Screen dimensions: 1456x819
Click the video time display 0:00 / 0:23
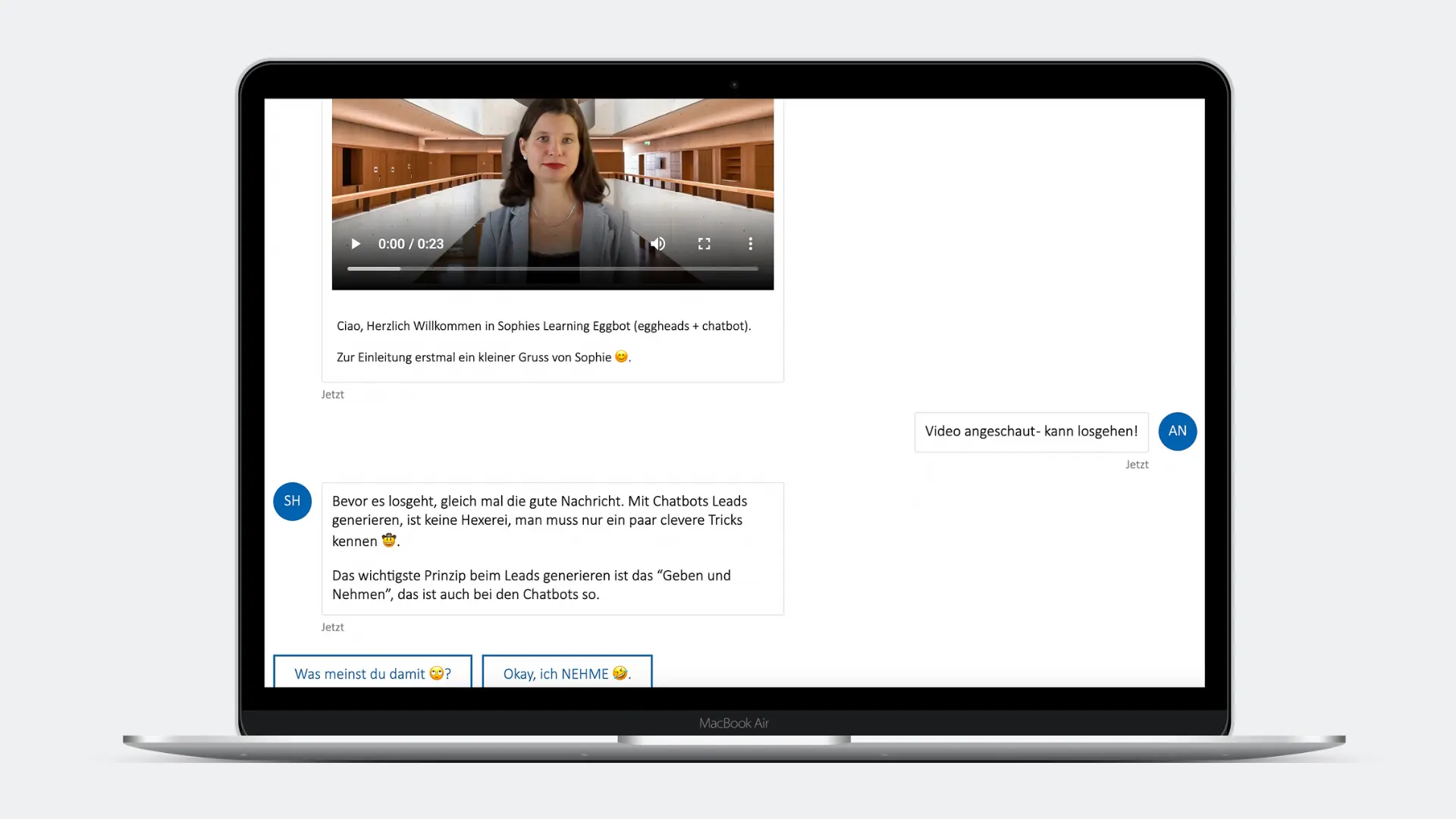tap(410, 243)
